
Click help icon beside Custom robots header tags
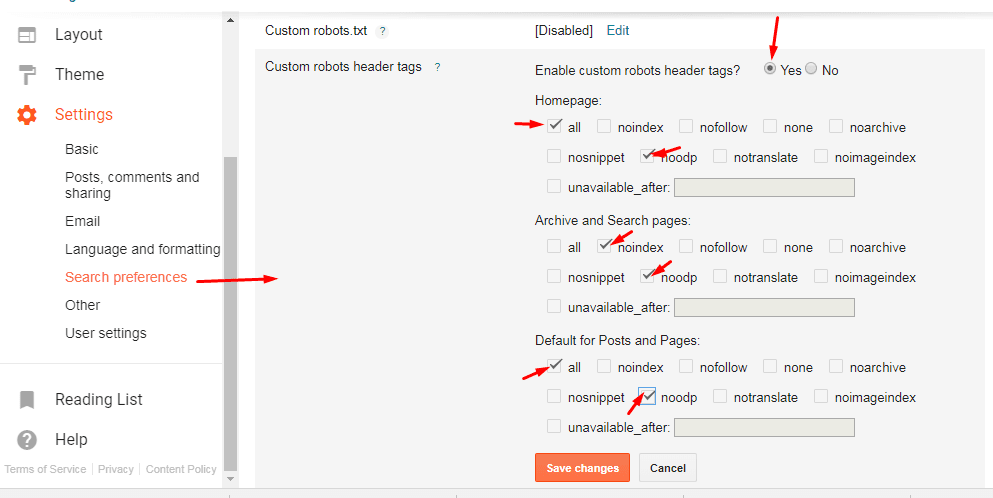437,67
